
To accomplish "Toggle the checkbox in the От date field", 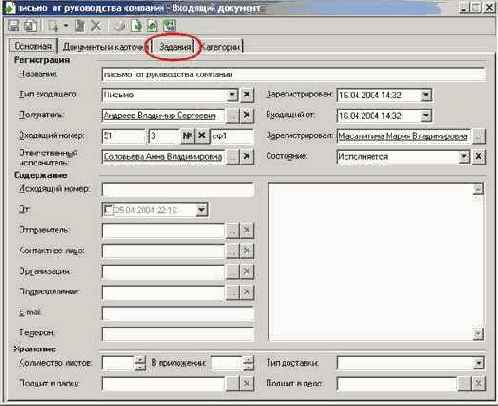I will [x=108, y=210].
